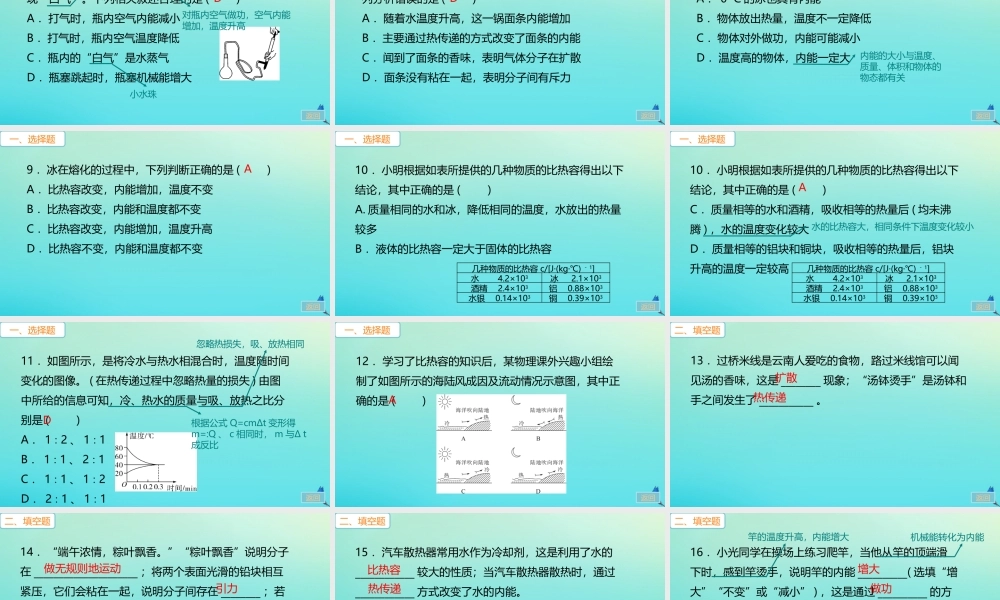Click the red answer 热传递 in question 13
The height and width of the screenshot is (600, 1000).
tap(770, 397)
